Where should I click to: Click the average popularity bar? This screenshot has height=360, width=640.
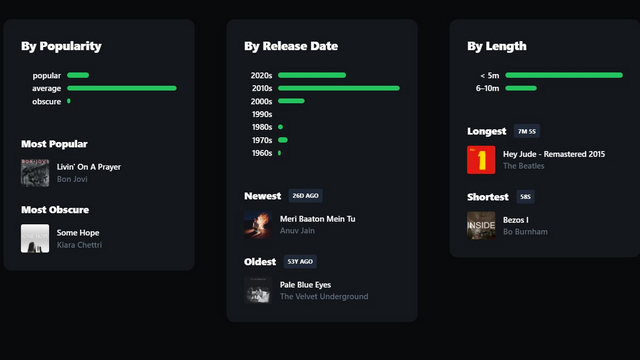[x=122, y=88]
